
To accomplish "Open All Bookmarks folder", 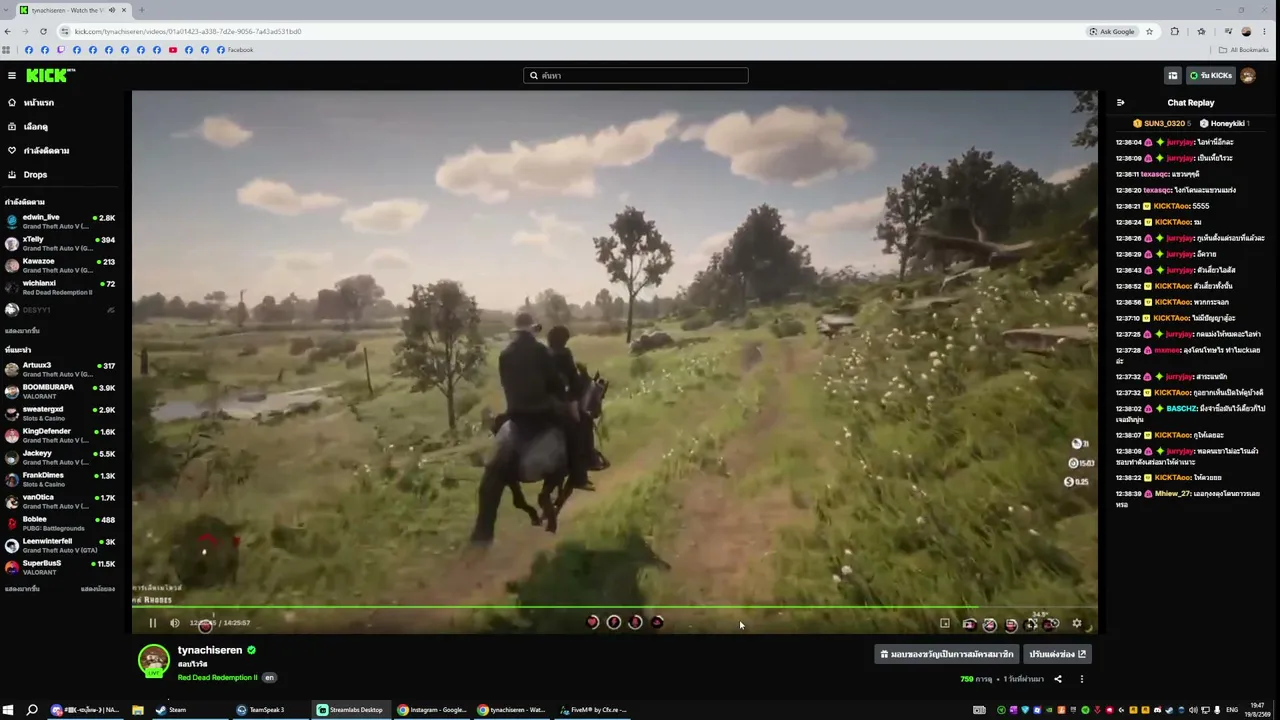I will (x=1243, y=50).
